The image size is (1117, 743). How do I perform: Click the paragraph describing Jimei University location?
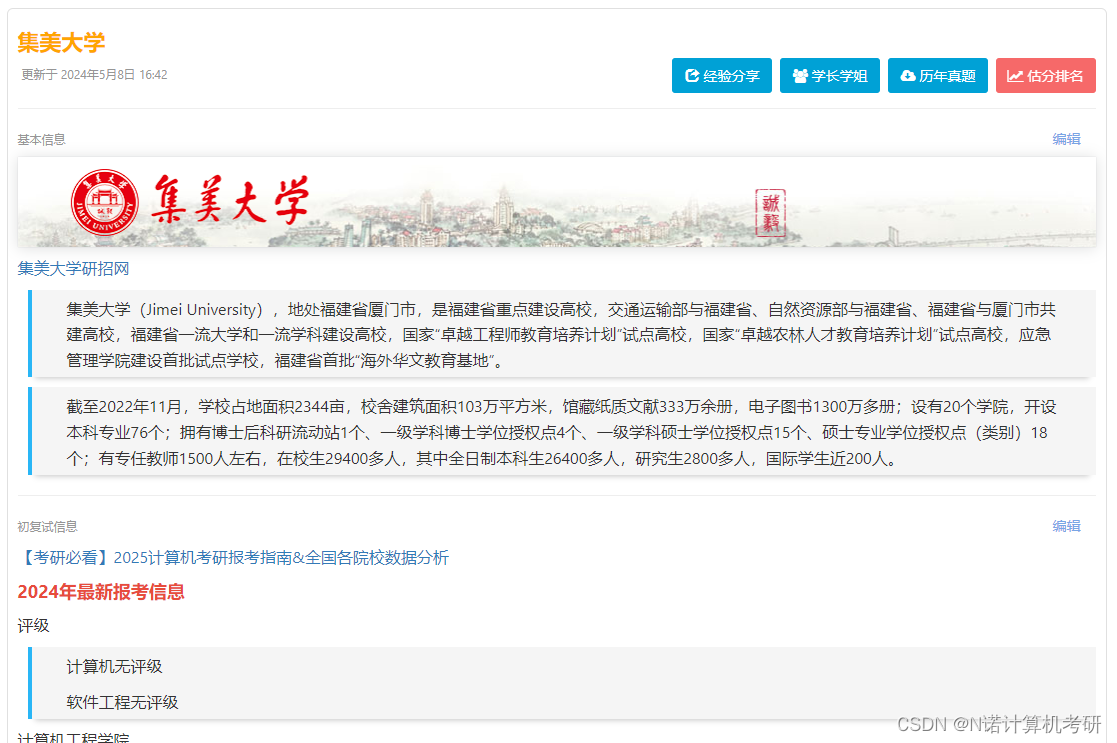[562, 335]
